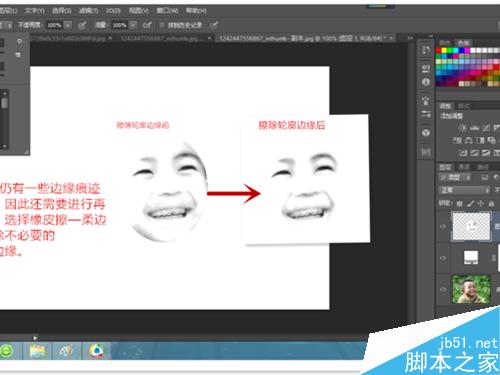Add a Posterize adjustment
This screenshot has width=500, height=375.
(x=474, y=153)
